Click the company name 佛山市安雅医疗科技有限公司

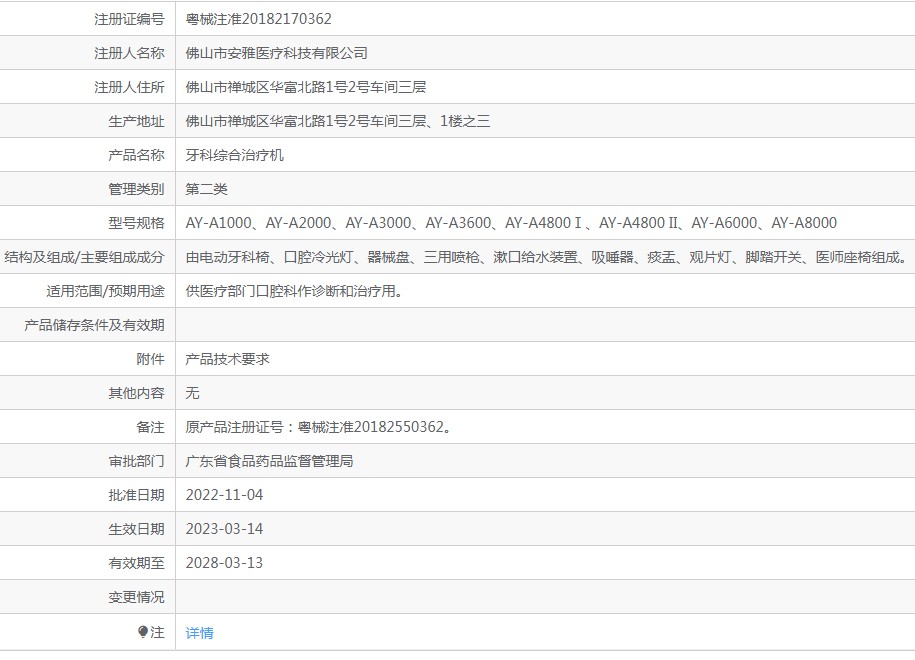[x=277, y=53]
